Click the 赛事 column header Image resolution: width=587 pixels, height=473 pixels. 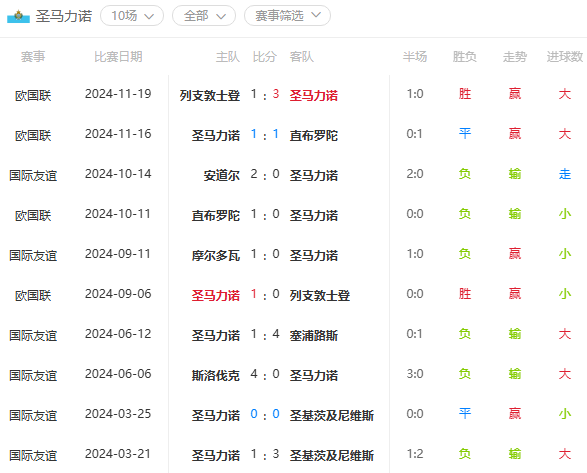(33, 57)
